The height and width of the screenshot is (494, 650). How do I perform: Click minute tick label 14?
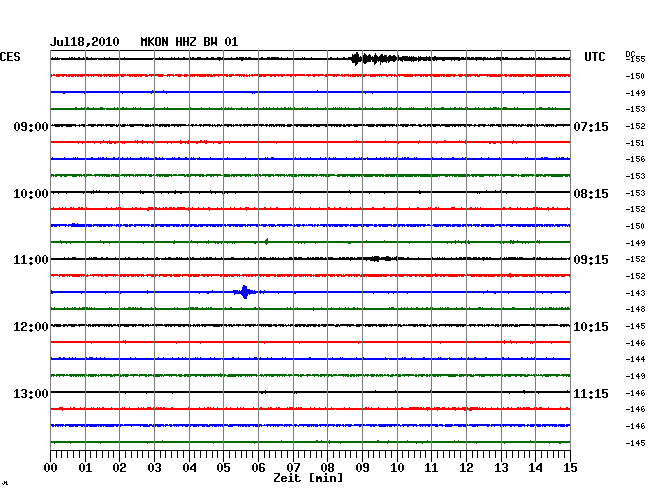(x=535, y=468)
